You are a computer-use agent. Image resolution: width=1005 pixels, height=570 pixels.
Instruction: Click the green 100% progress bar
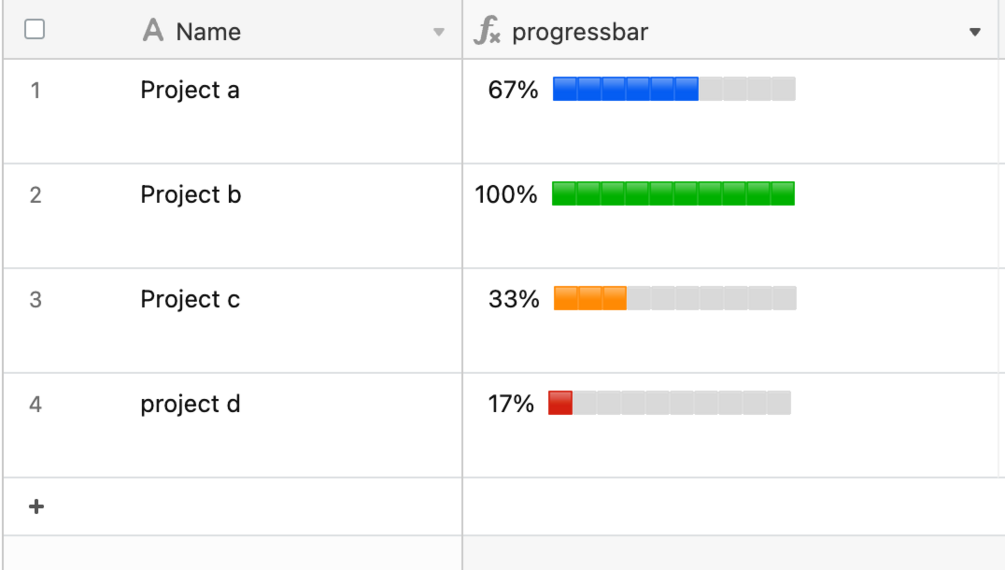pyautogui.click(x=673, y=194)
